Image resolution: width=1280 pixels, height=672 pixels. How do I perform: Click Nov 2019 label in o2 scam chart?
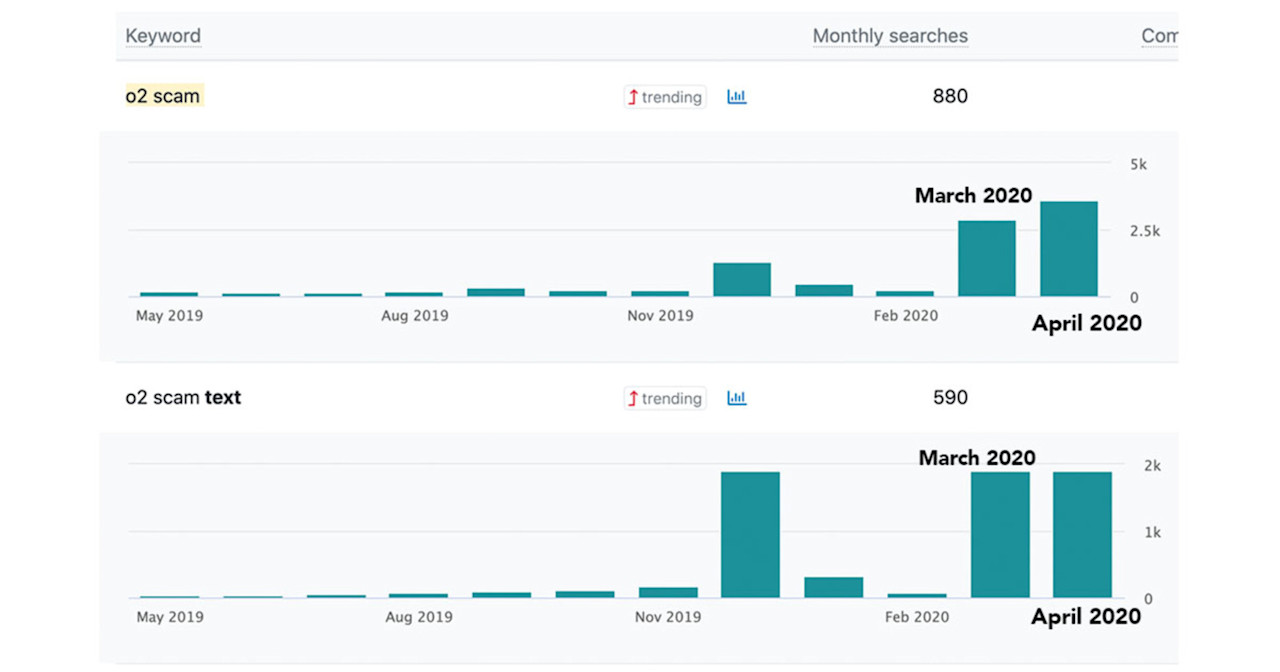(x=660, y=316)
